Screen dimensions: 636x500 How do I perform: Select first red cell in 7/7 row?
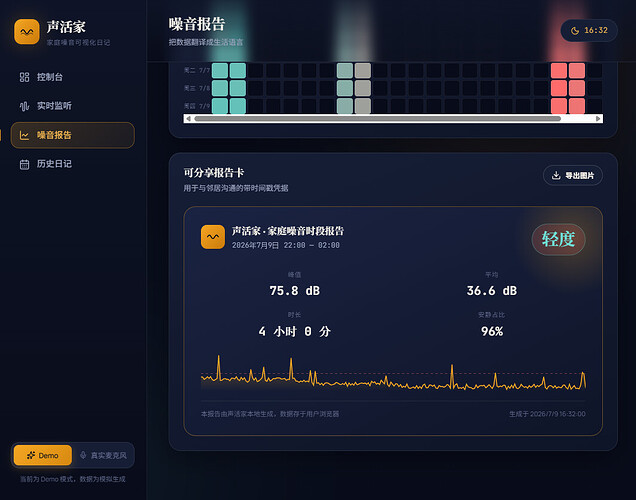(559, 70)
